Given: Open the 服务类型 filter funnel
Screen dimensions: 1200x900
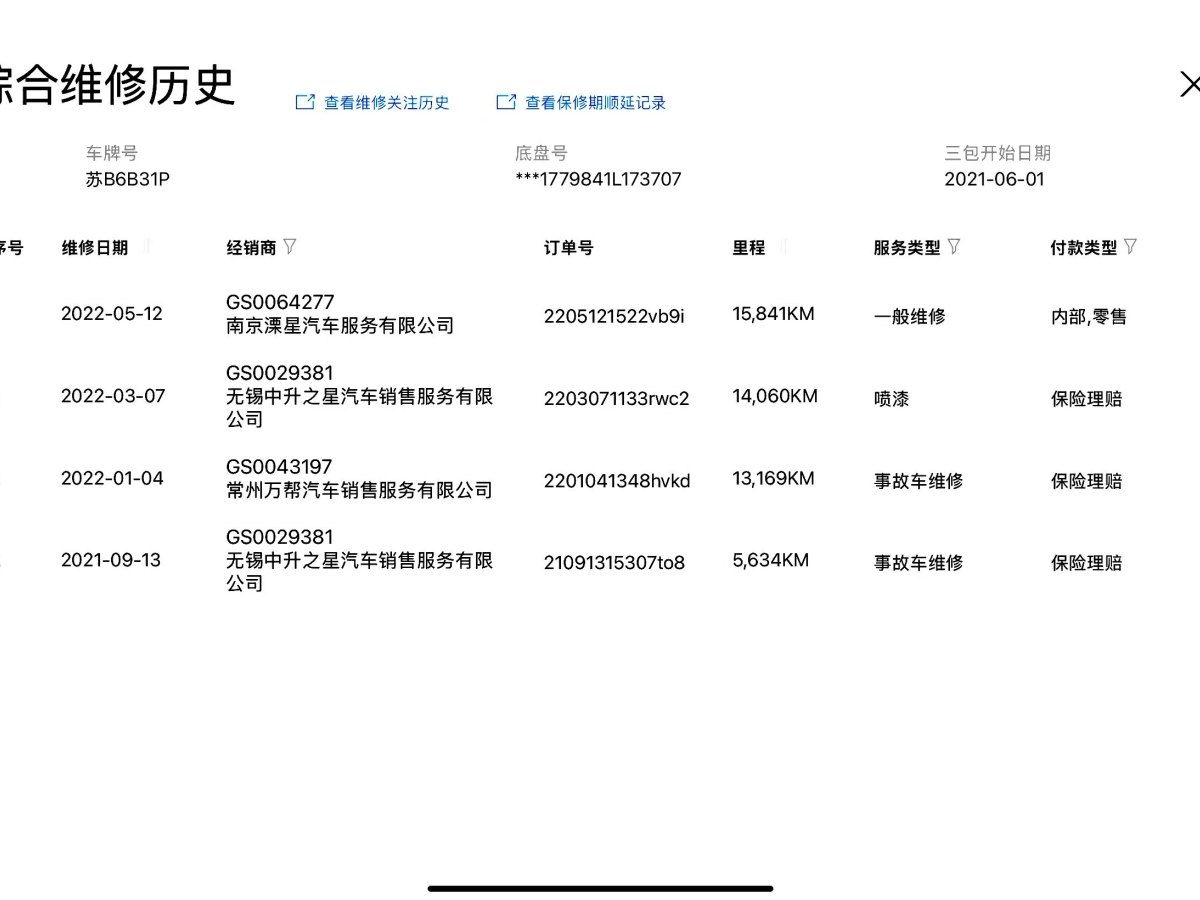Looking at the screenshot, I should coord(954,246).
